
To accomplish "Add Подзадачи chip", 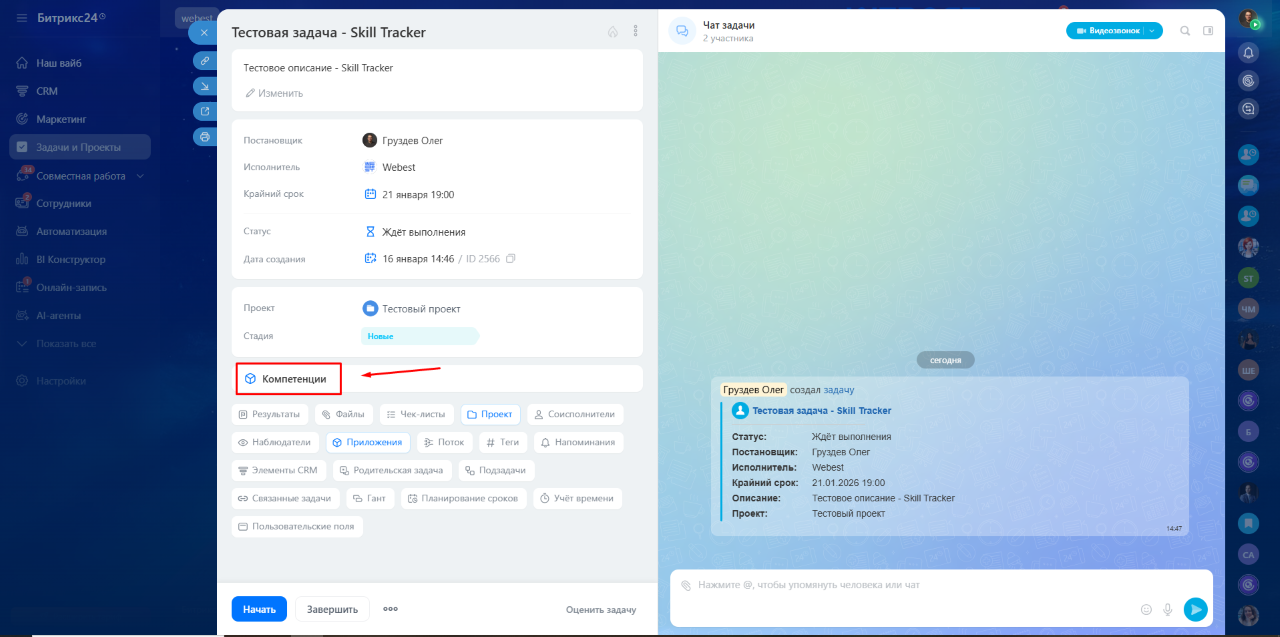I will click(x=497, y=470).
